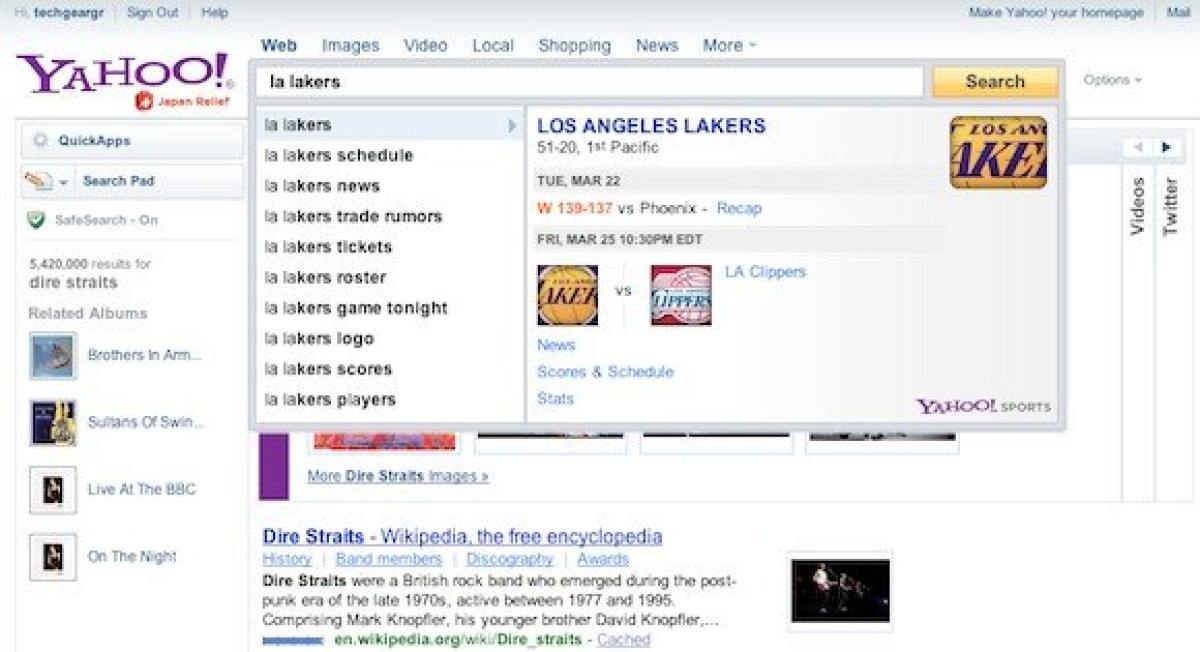Select the Web search tab
This screenshot has width=1200, height=652.
[279, 45]
